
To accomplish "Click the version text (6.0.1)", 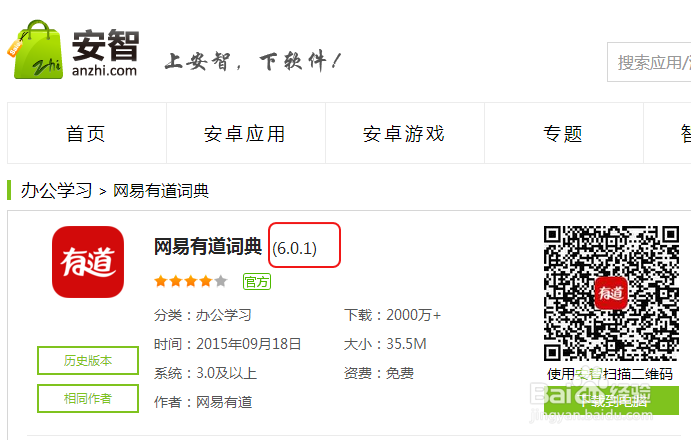I will (x=294, y=248).
